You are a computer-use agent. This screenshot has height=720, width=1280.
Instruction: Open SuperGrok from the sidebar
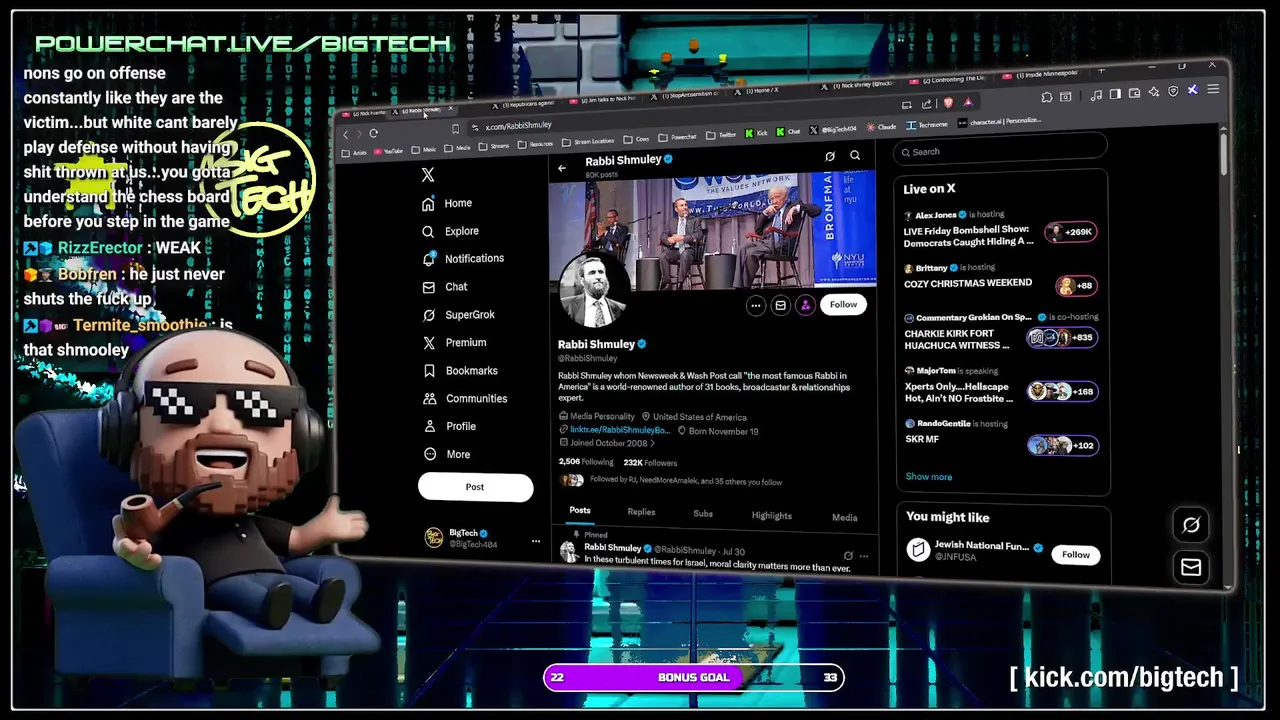[459, 315]
